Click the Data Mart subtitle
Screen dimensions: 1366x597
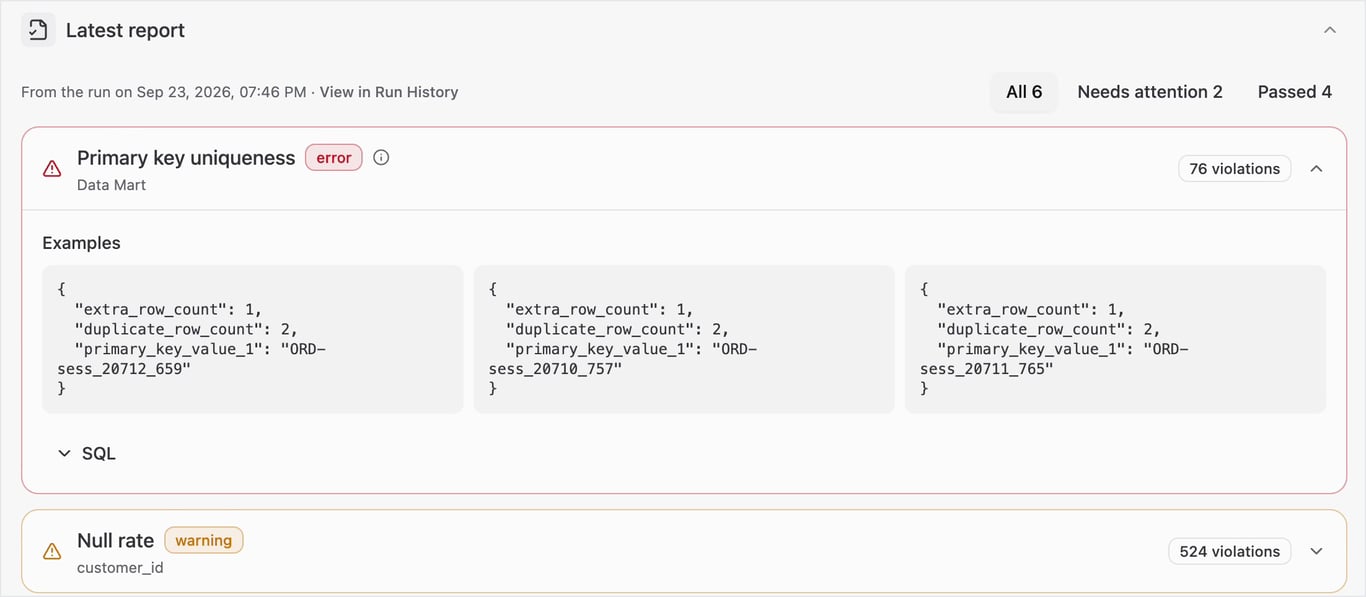pyautogui.click(x=111, y=185)
